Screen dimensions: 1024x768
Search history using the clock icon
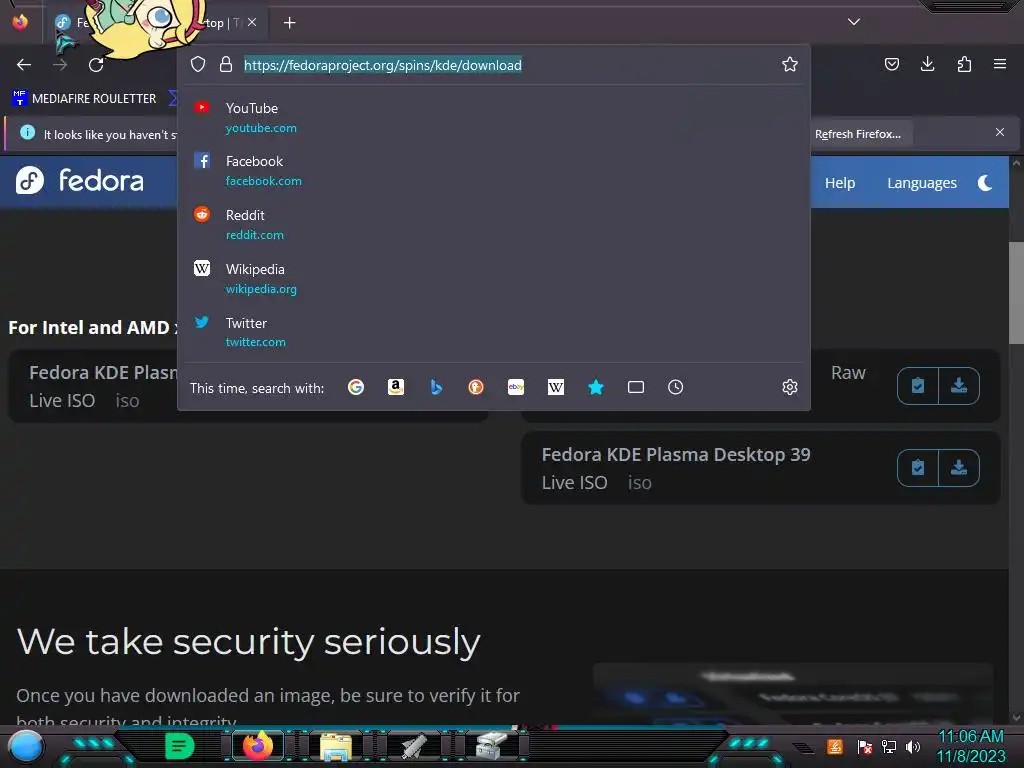[675, 387]
